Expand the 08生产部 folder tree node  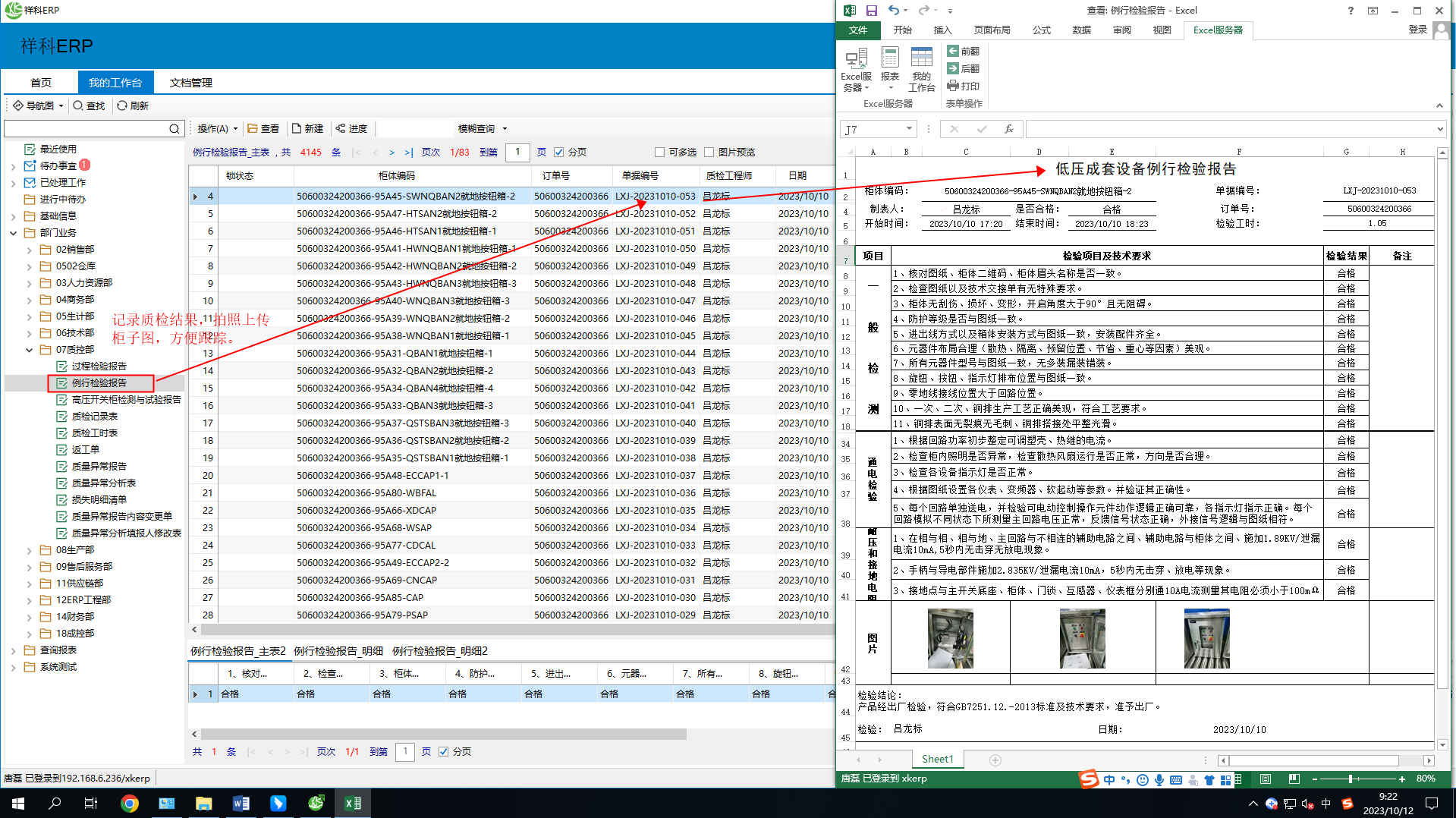30,550
